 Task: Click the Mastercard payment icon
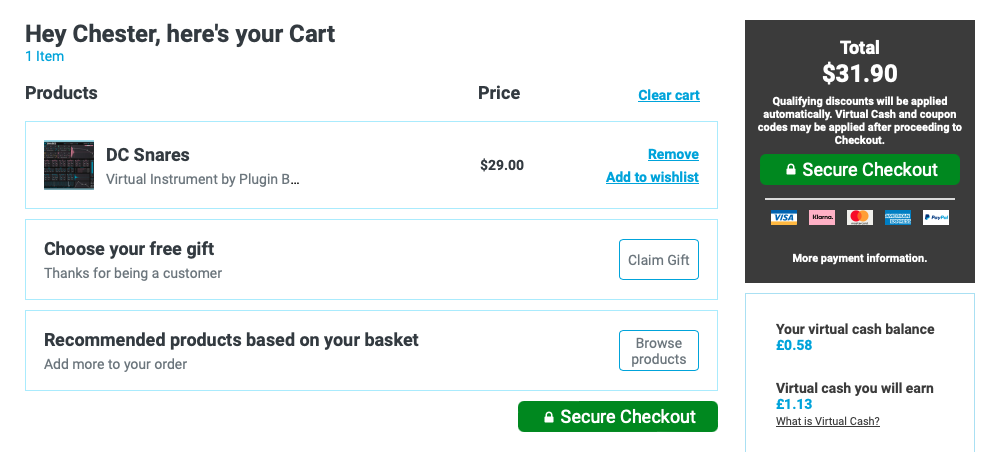859,218
